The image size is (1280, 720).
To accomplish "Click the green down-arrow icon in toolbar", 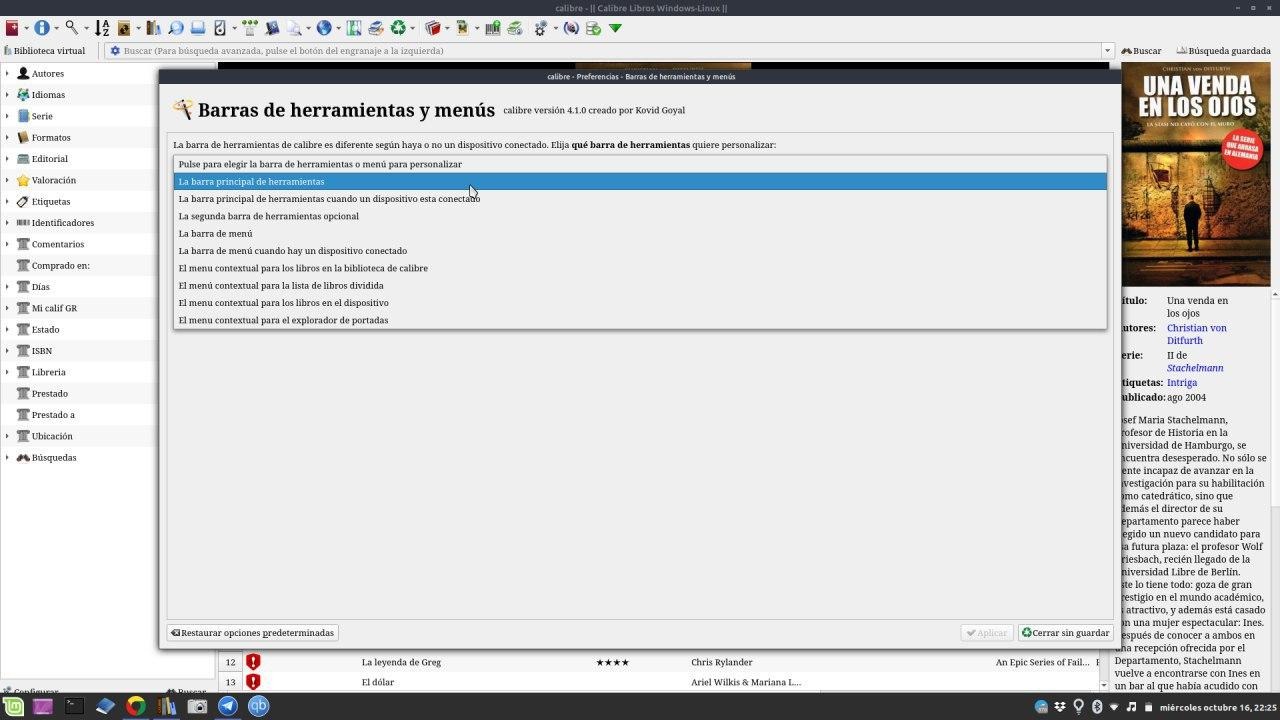I will [615, 28].
